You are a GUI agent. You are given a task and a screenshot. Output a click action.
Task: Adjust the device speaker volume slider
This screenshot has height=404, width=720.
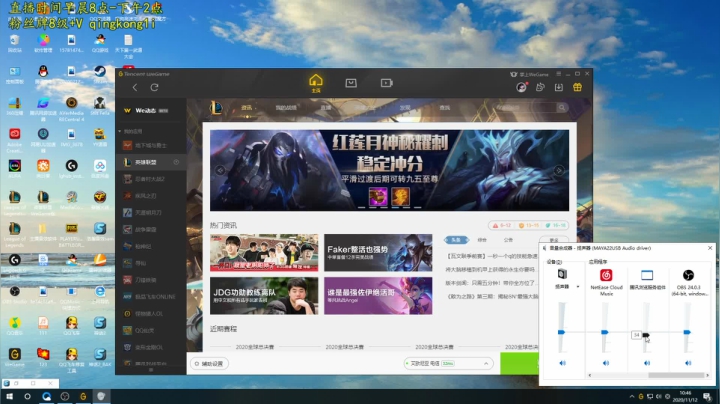point(561,332)
